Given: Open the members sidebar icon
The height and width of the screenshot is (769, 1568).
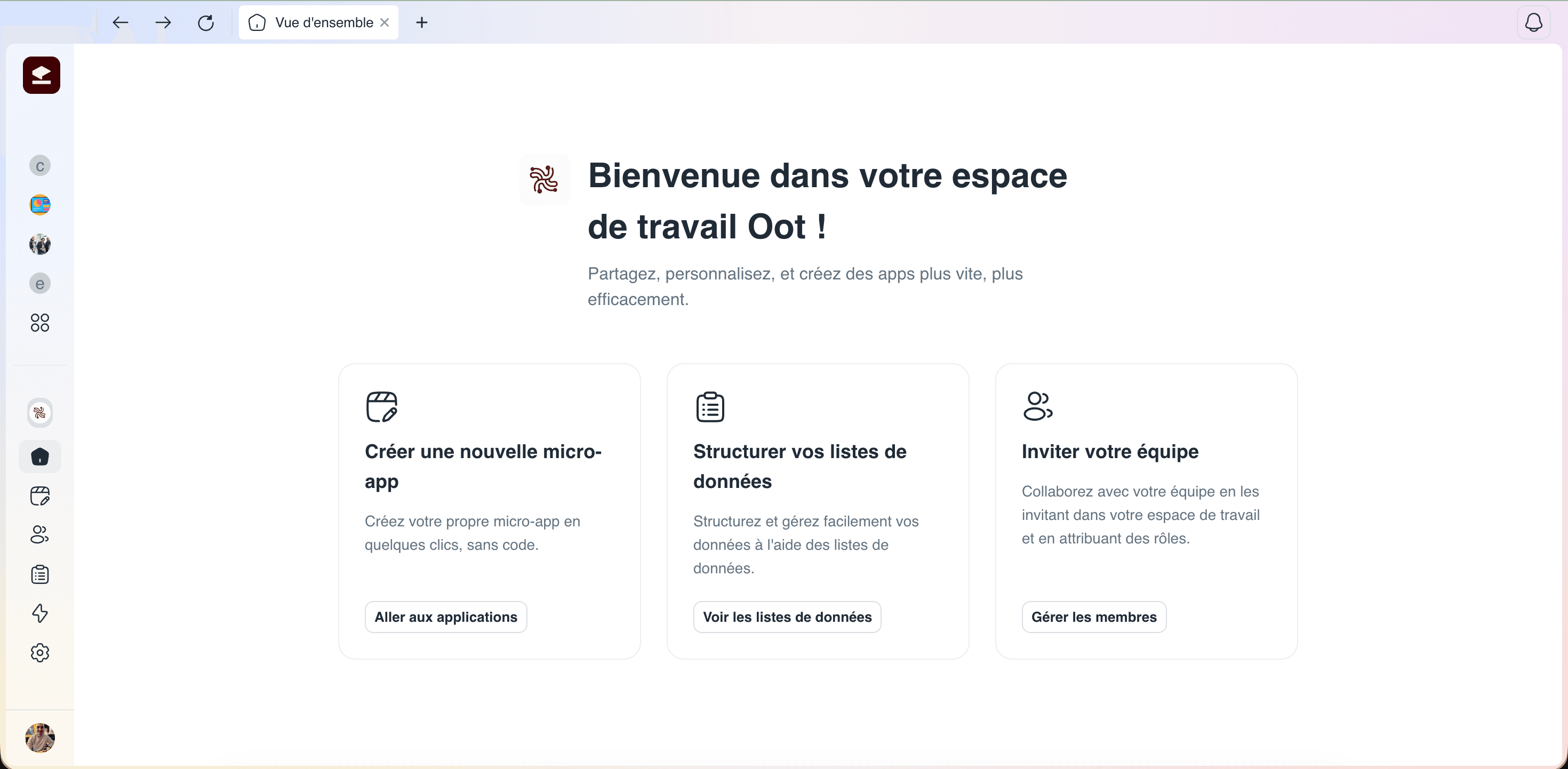Looking at the screenshot, I should click(40, 534).
